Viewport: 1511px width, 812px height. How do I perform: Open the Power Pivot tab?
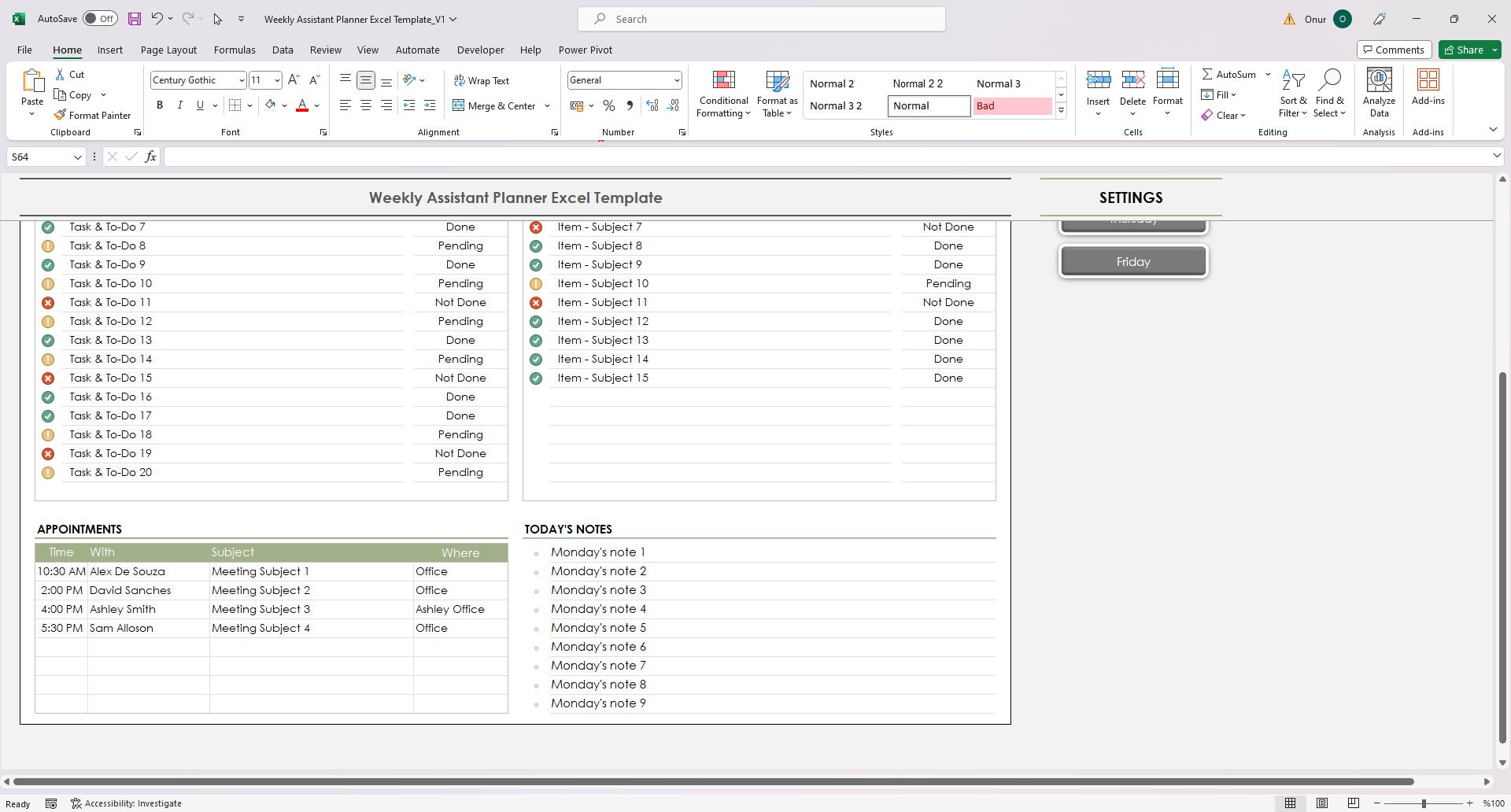tap(585, 50)
